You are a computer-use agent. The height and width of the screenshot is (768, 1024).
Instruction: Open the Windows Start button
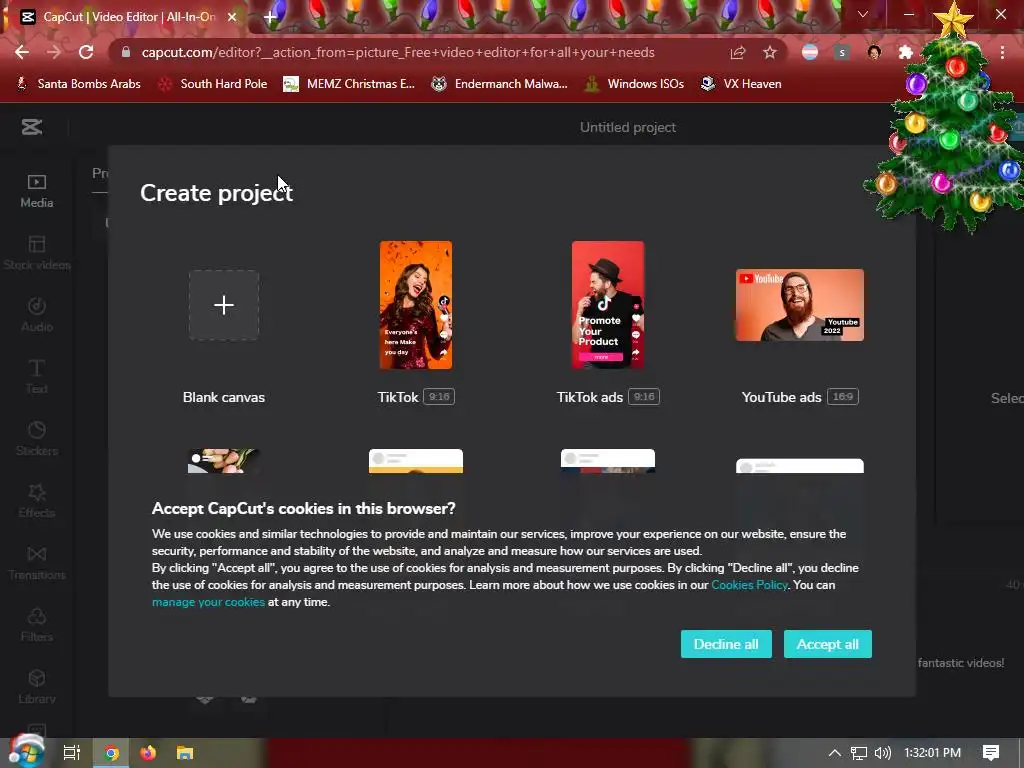pos(26,752)
